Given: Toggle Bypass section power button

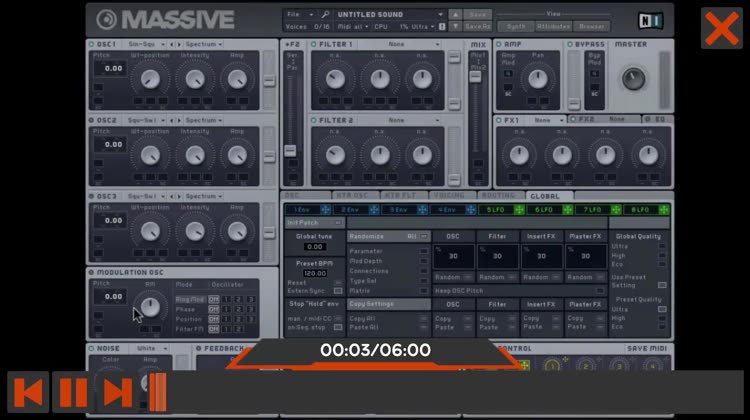Looking at the screenshot, I should point(570,44).
